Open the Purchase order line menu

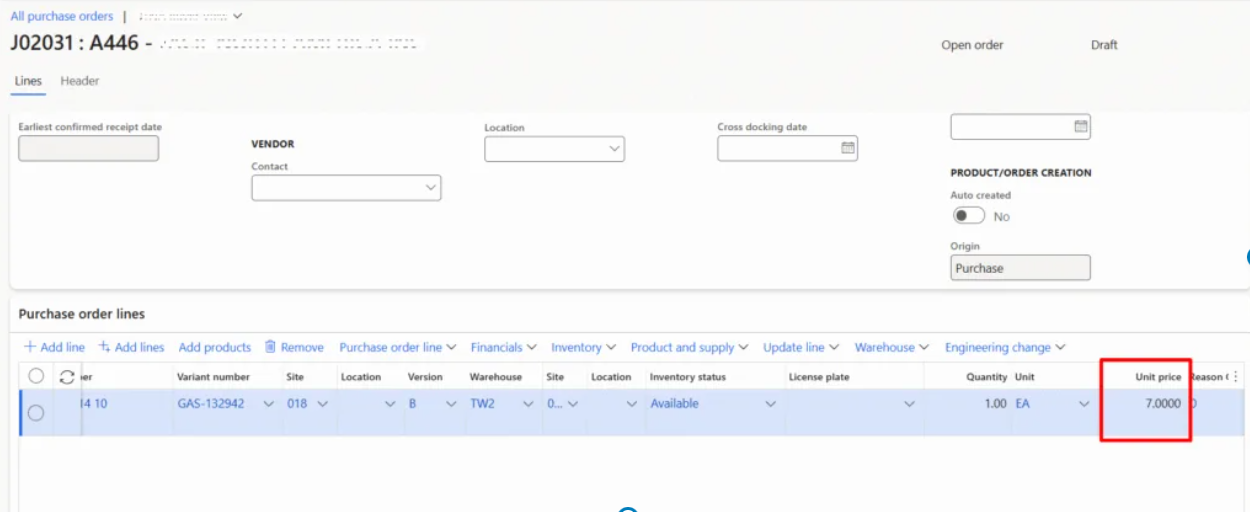(398, 347)
